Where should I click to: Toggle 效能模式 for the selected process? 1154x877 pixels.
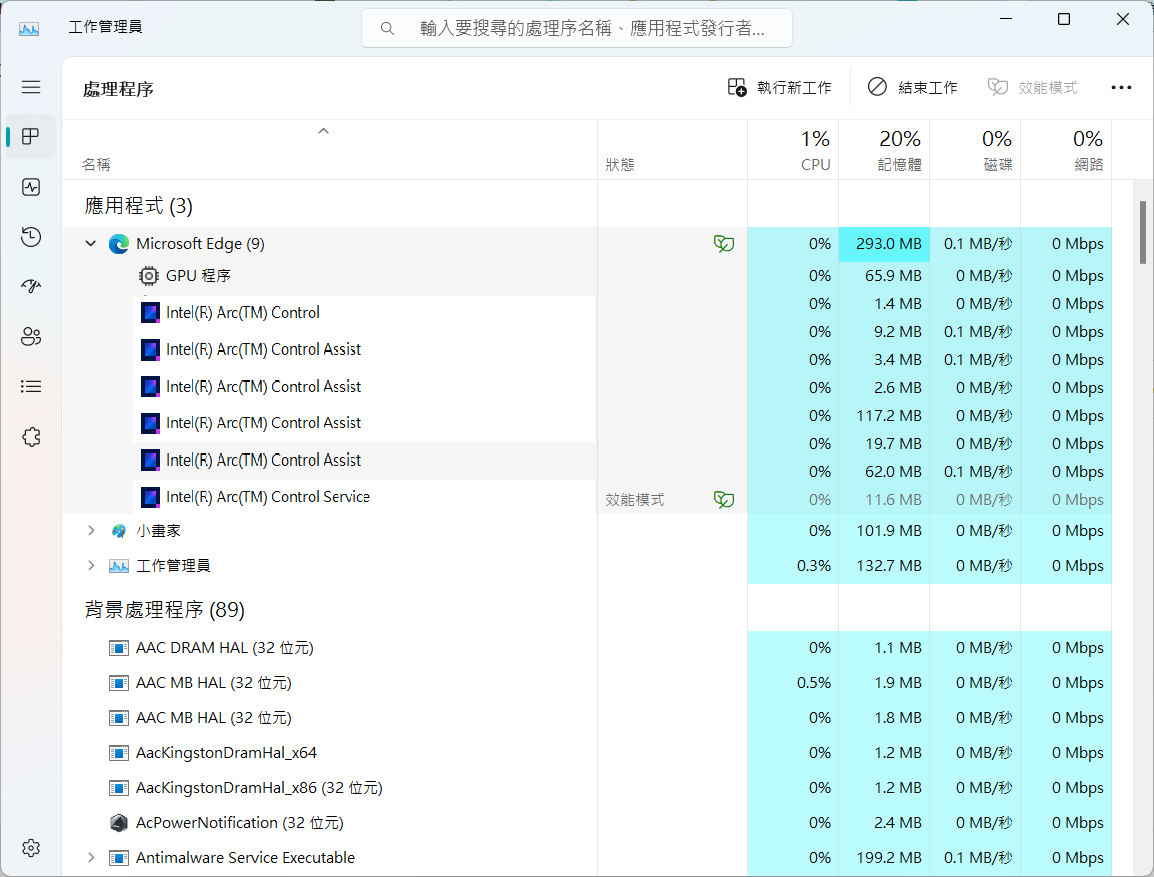coord(1032,88)
